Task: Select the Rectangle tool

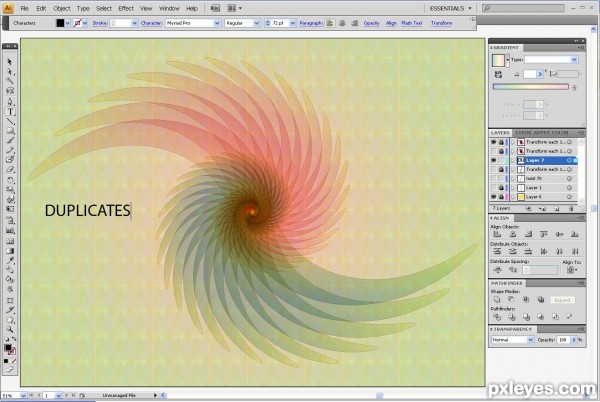Action: point(10,131)
